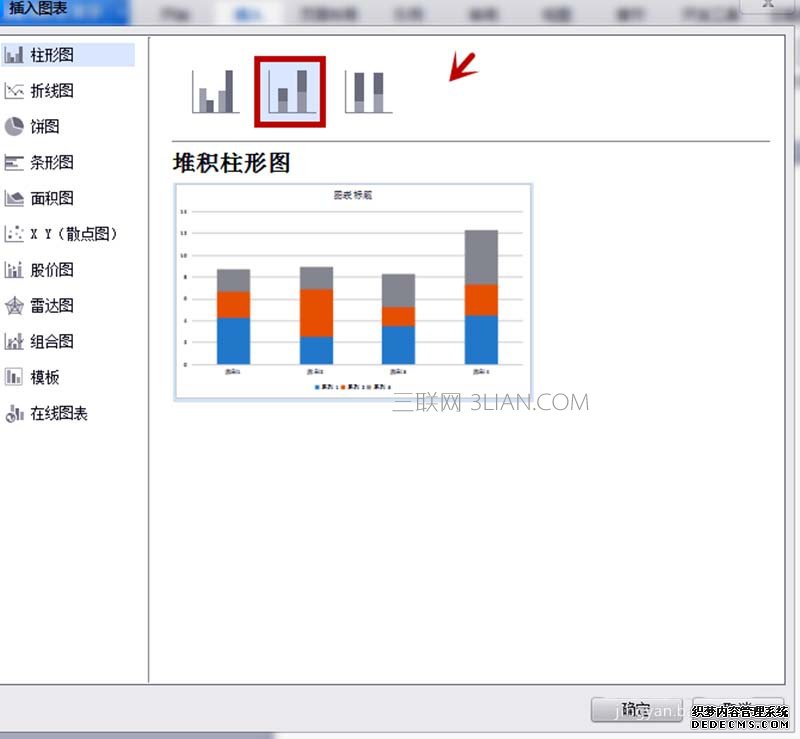Select the 面积图 area chart icon
This screenshot has height=739, width=800.
click(14, 198)
